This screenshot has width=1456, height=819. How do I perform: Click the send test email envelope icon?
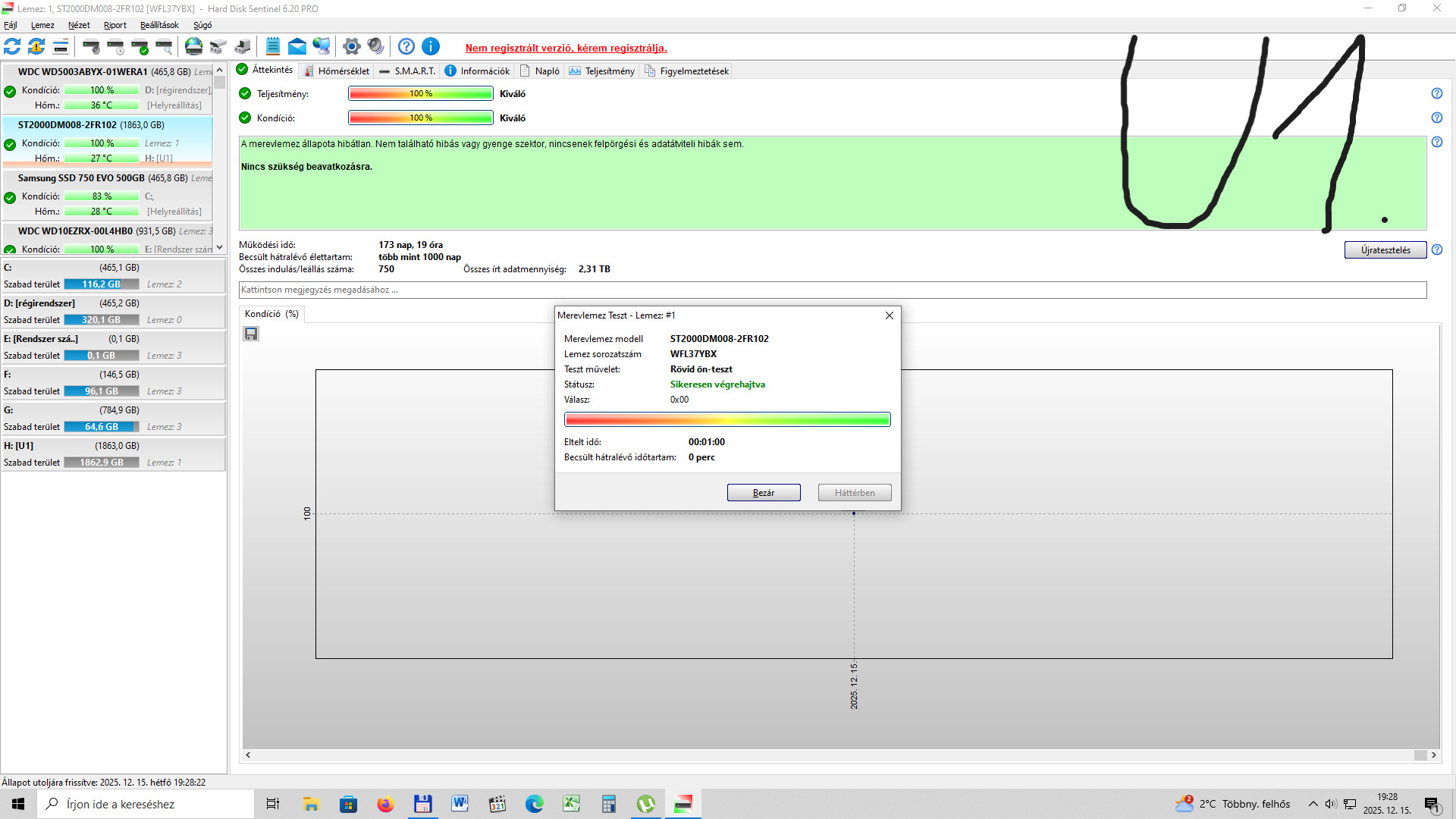click(x=297, y=46)
